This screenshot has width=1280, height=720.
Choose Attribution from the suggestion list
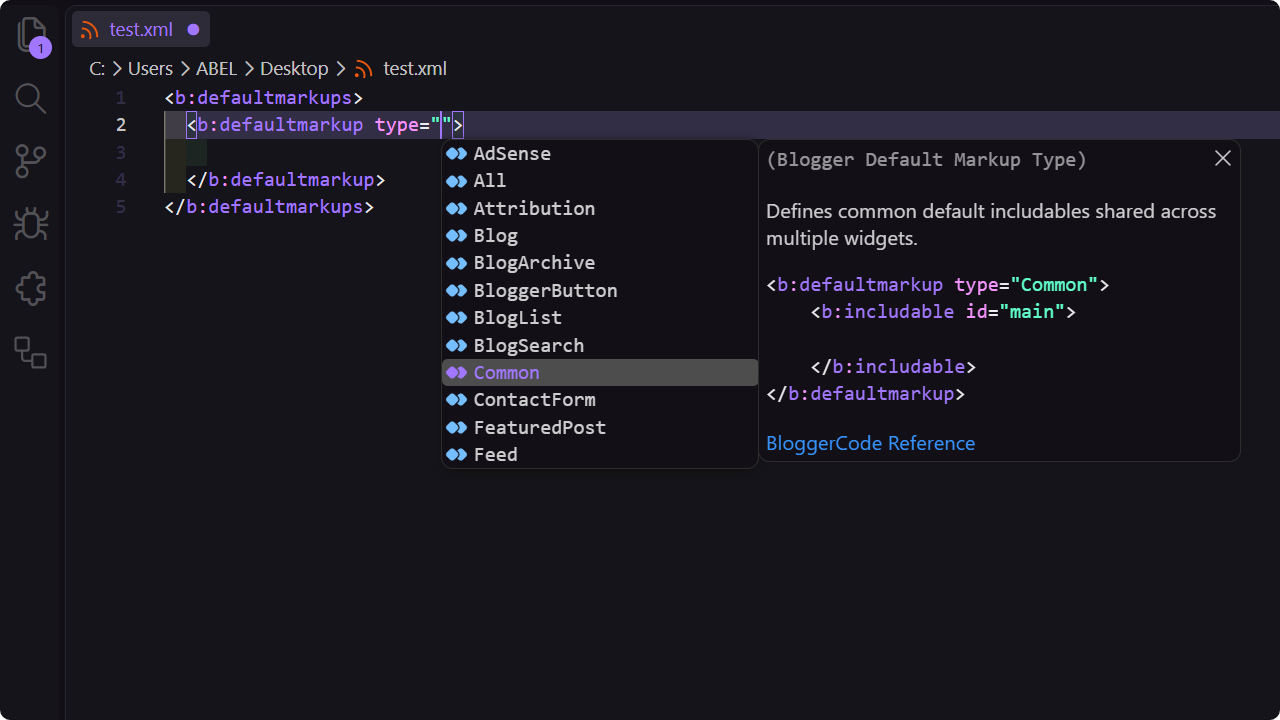click(x=600, y=208)
